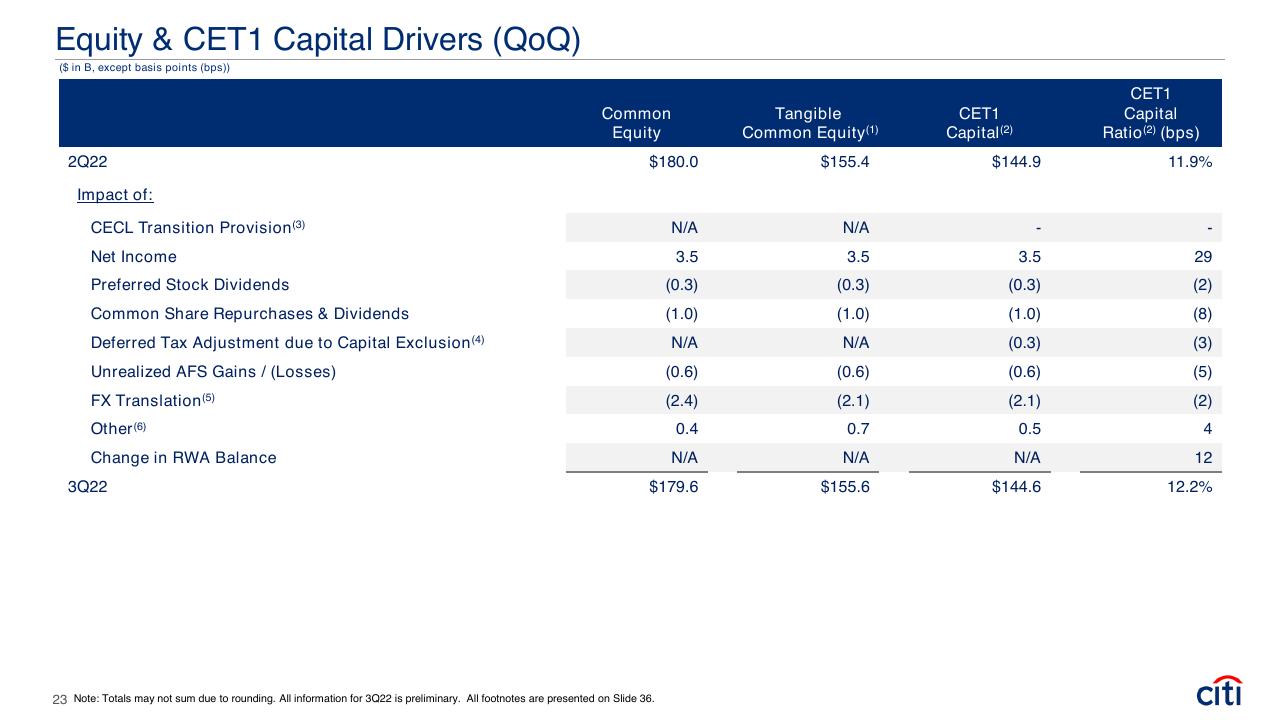This screenshot has height=720, width=1280.
Task: Click the Citi logo
Action: (x=1219, y=690)
